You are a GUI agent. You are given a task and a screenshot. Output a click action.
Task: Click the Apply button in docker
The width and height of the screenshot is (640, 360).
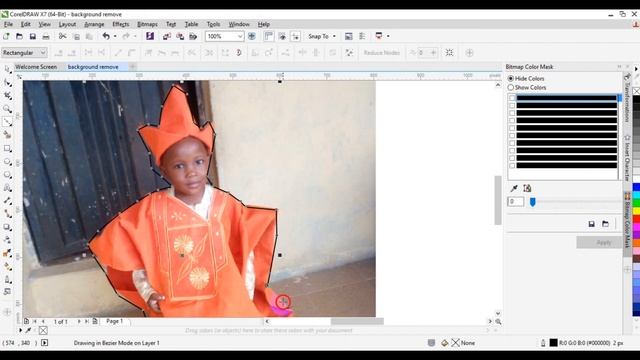coord(599,242)
